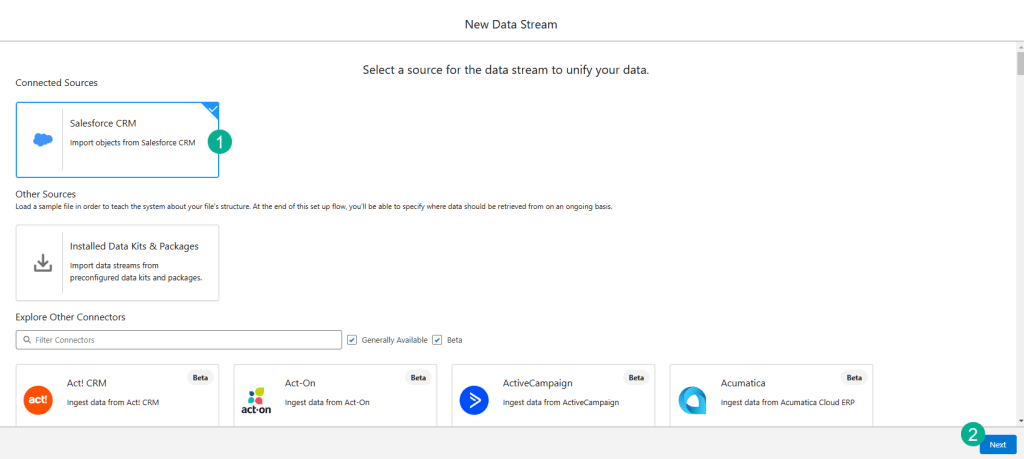Click the Installed Data Kits download icon

42,262
